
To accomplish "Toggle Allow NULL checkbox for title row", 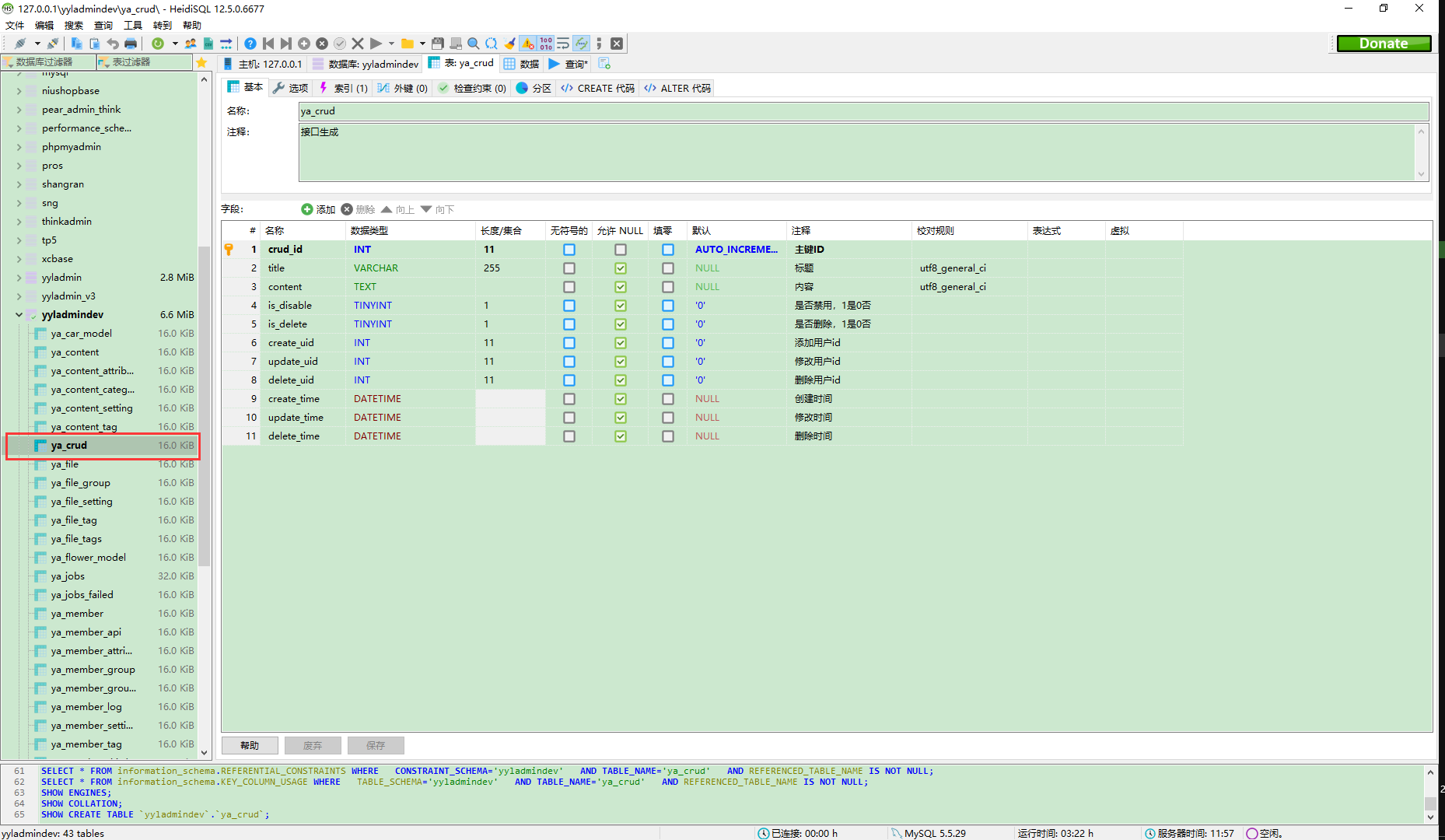I will 620,268.
